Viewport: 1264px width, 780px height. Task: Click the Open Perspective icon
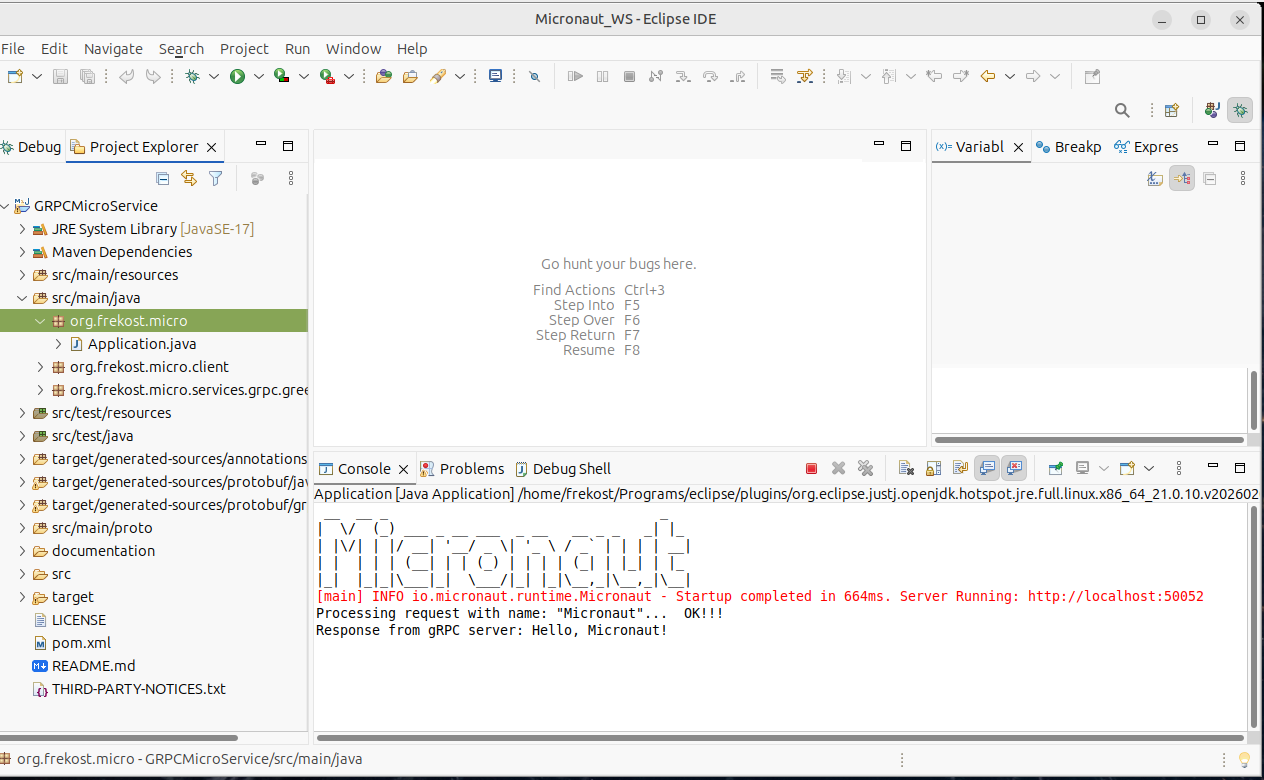point(1172,110)
